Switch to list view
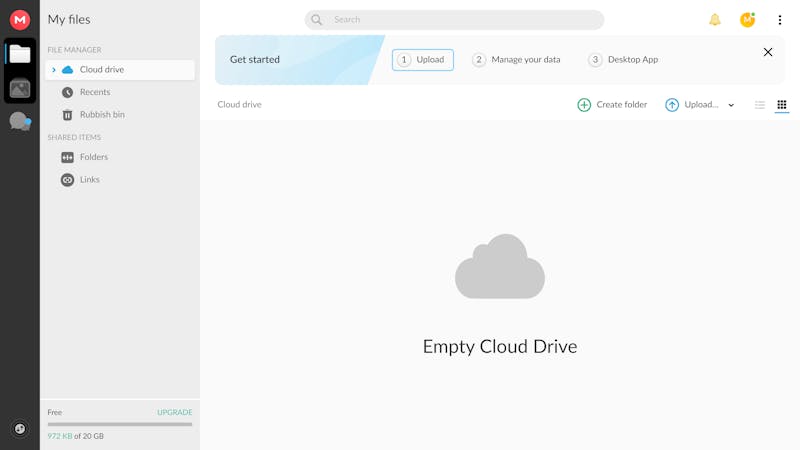 pos(760,105)
